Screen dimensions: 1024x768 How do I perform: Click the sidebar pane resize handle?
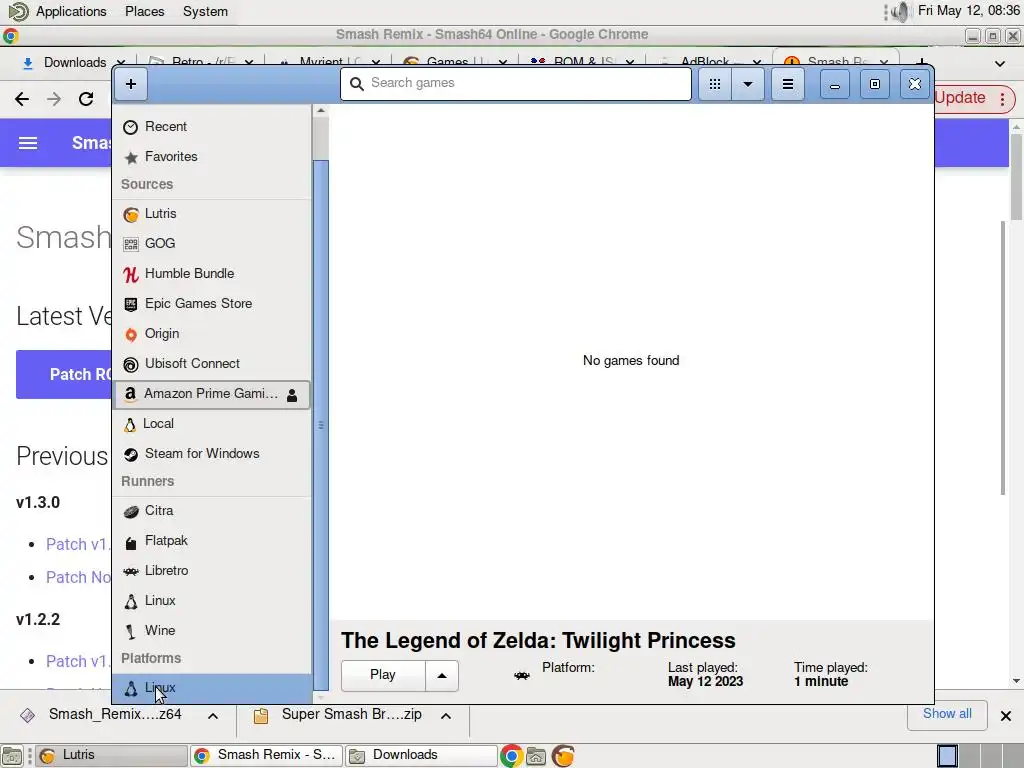click(321, 425)
